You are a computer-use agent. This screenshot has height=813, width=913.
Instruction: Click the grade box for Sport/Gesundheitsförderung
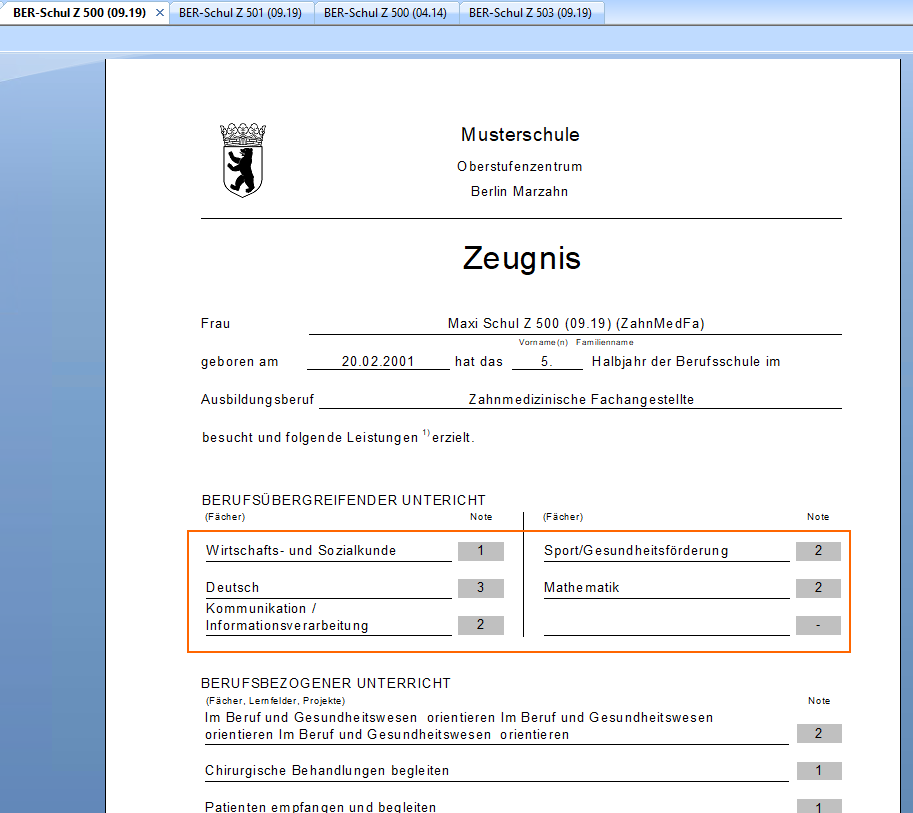(x=818, y=551)
